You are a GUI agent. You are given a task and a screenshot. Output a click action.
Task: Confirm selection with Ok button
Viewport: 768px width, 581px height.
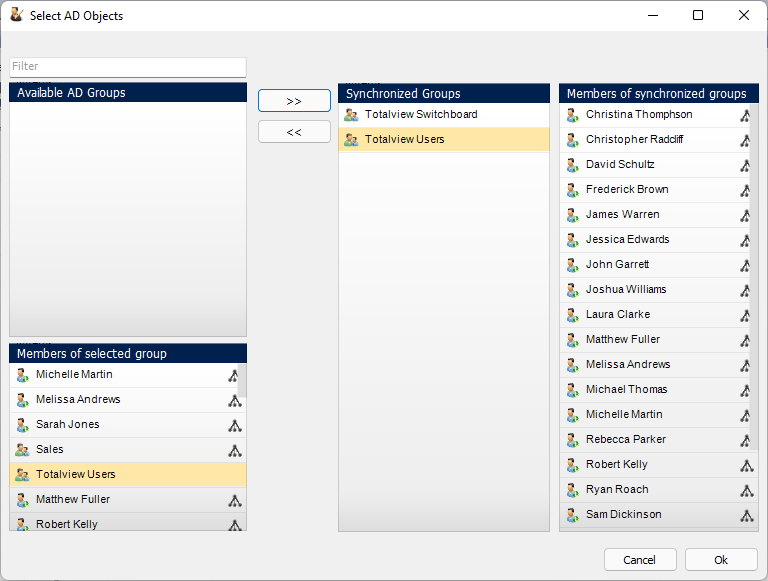pos(721,559)
